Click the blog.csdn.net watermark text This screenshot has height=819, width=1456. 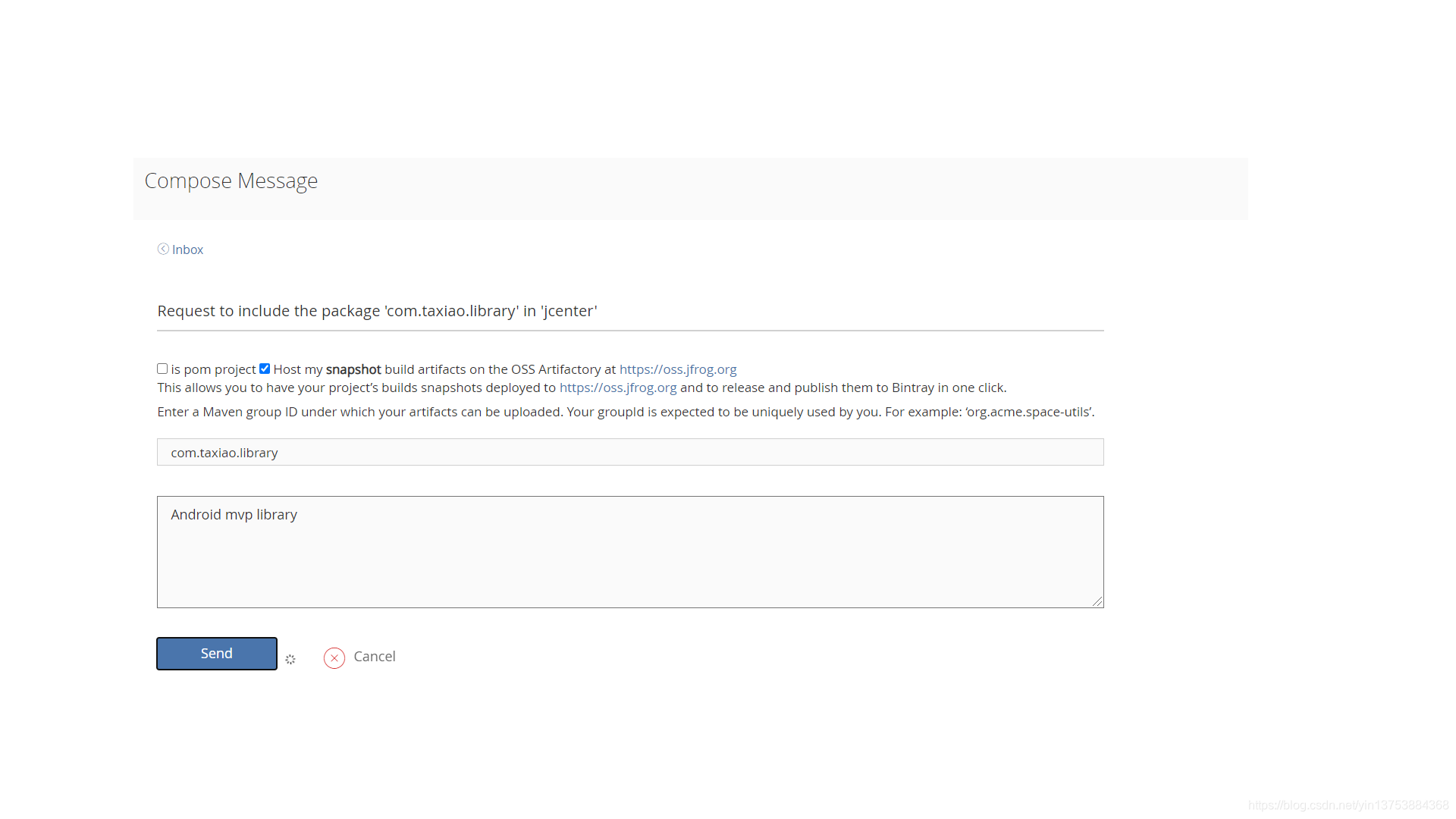point(1348,805)
